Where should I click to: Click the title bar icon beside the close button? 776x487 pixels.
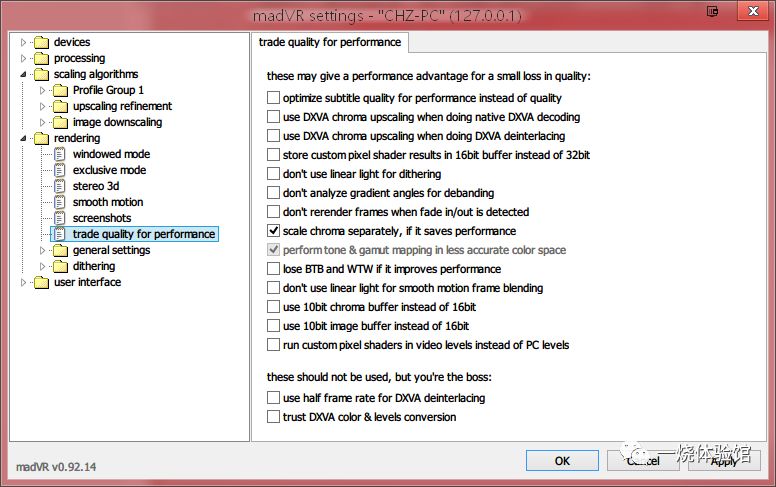[712, 11]
